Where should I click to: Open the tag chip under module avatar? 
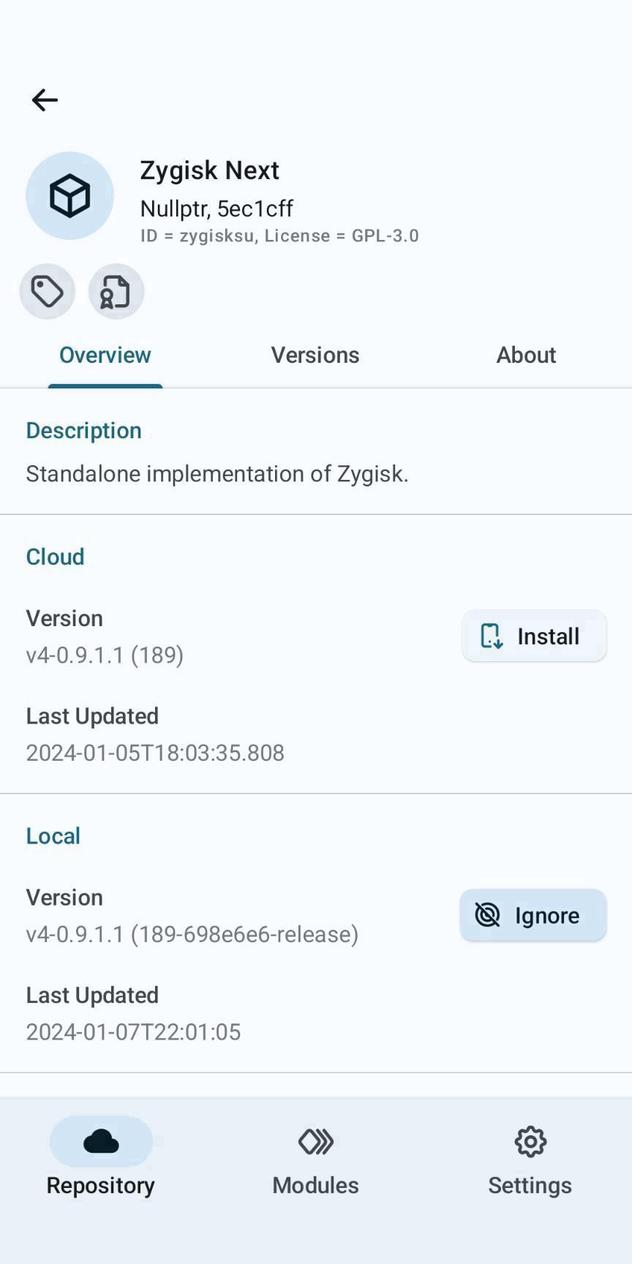[x=46, y=291]
